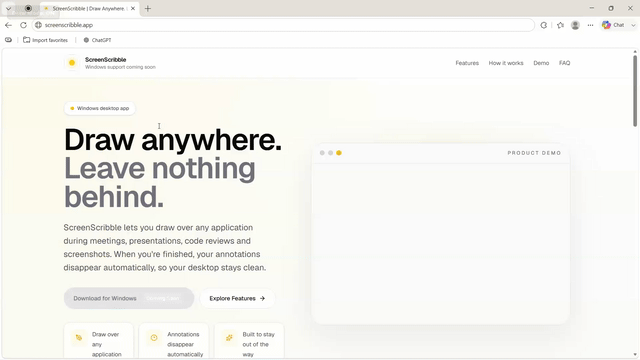
Task: Click the PRODUCT DEMO label
Action: (x=534, y=153)
